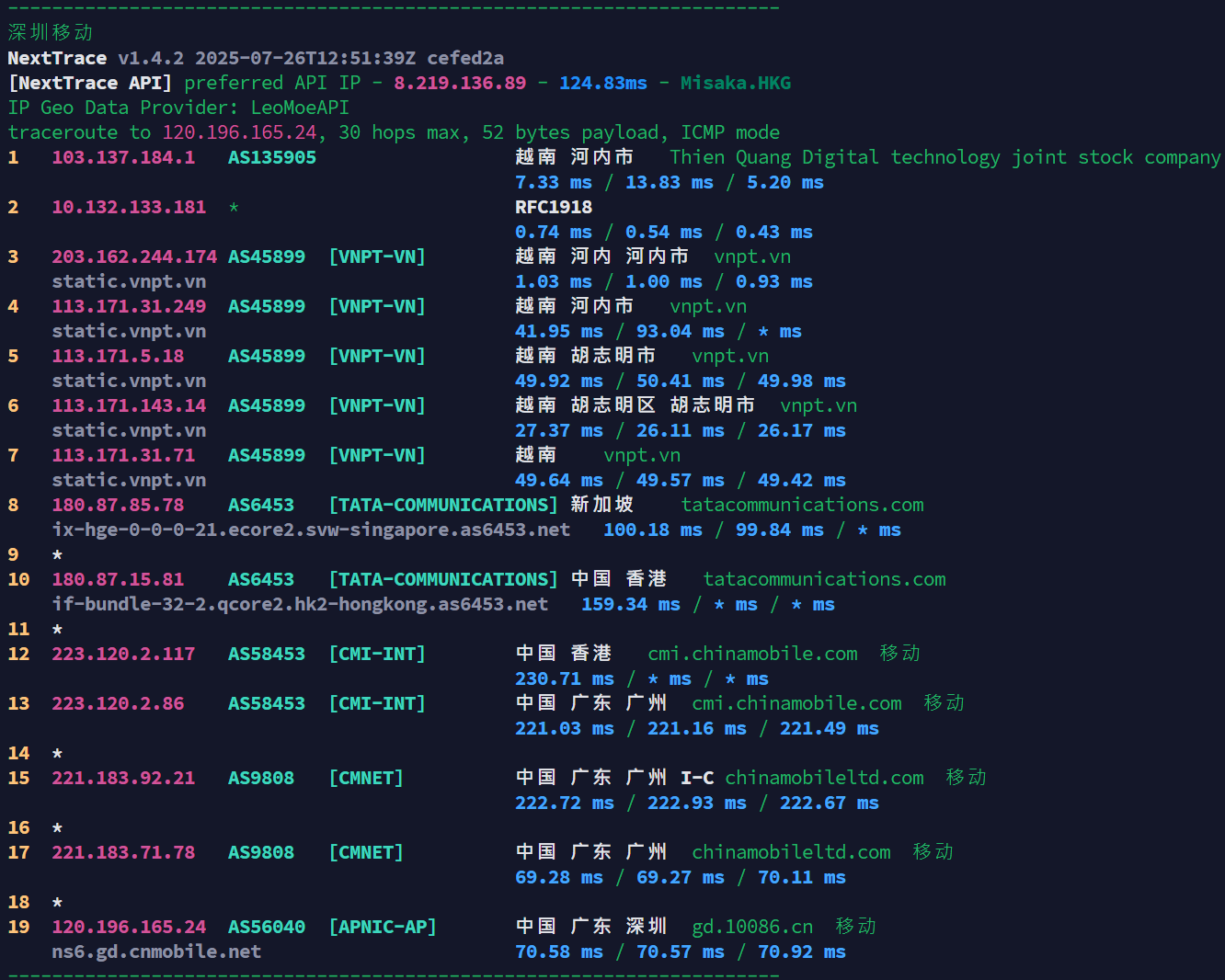
Task: Click hop 8 IP 180.87.85.78
Action: tap(118, 505)
